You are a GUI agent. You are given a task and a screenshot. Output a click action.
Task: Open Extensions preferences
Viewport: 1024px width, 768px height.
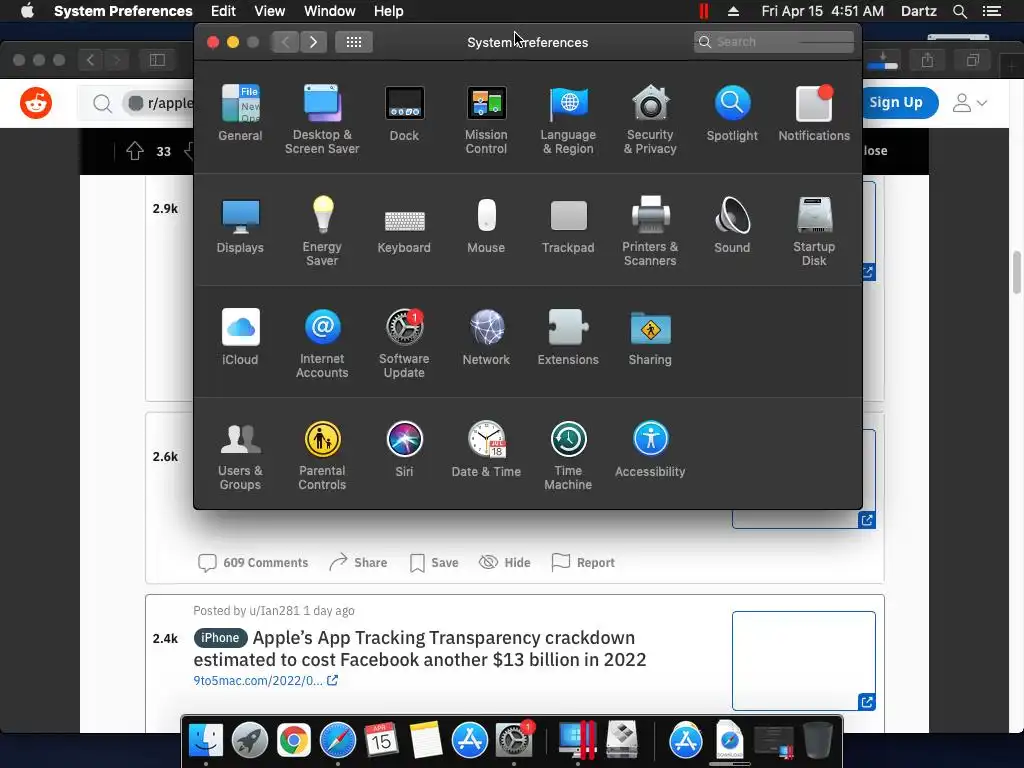tap(568, 337)
